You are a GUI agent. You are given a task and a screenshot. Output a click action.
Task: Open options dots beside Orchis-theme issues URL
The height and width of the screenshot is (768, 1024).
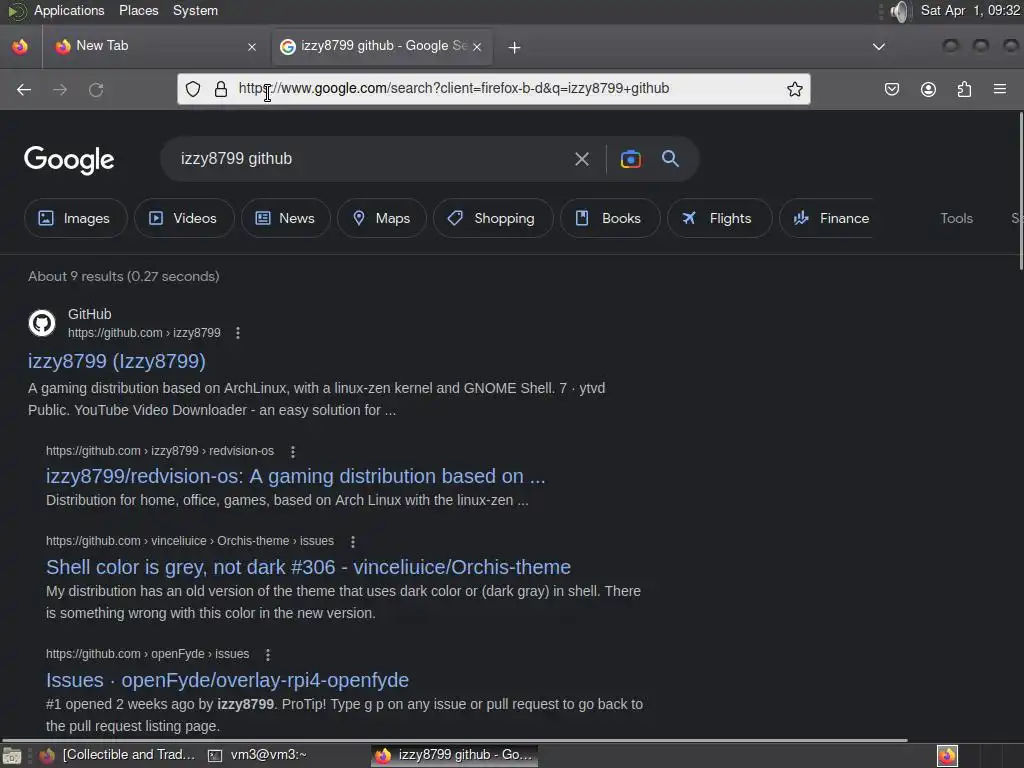[353, 541]
